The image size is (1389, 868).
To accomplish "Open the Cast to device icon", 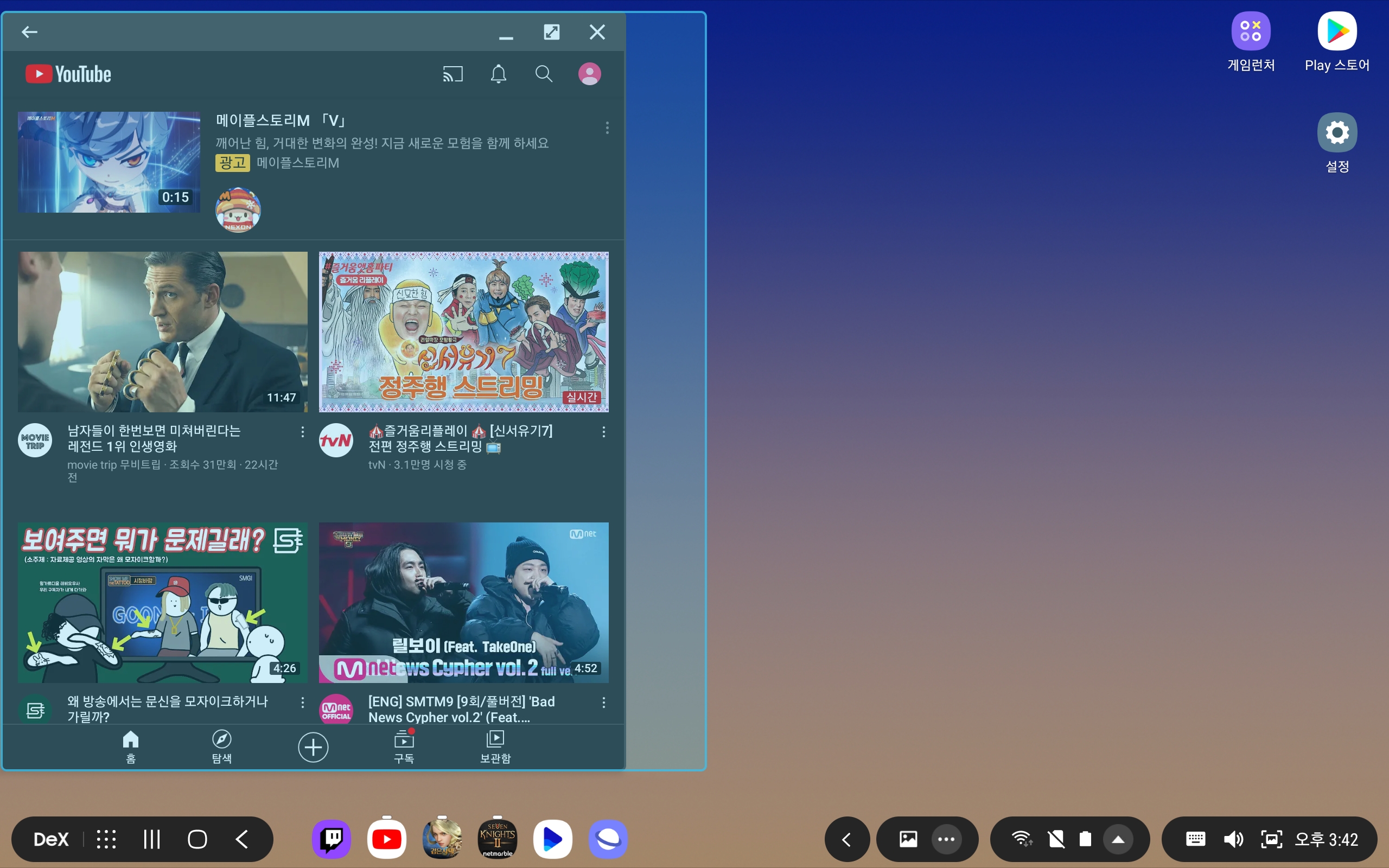I will [x=453, y=74].
